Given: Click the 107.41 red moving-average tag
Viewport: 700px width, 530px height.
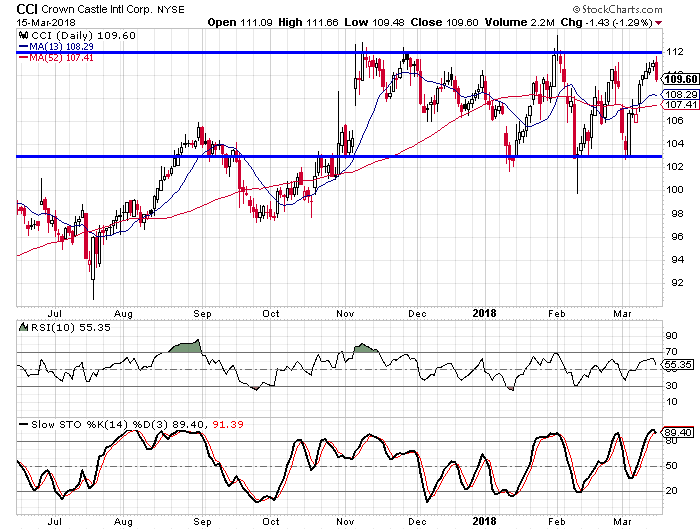Looking at the screenshot, I should pos(681,104).
